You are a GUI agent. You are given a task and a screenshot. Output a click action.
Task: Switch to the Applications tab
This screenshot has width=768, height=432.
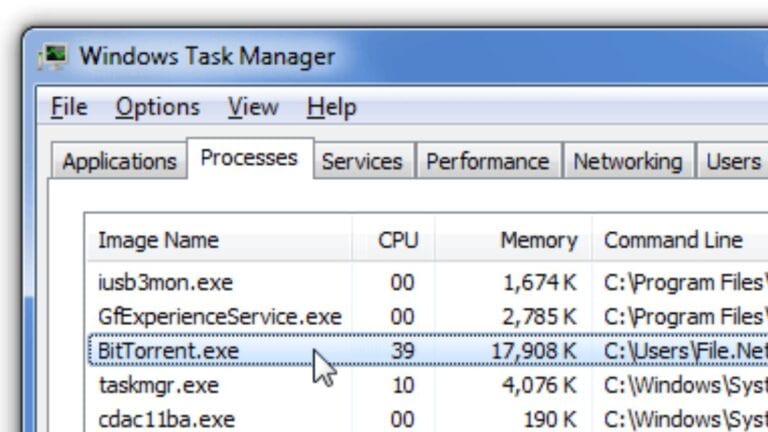[x=119, y=161]
